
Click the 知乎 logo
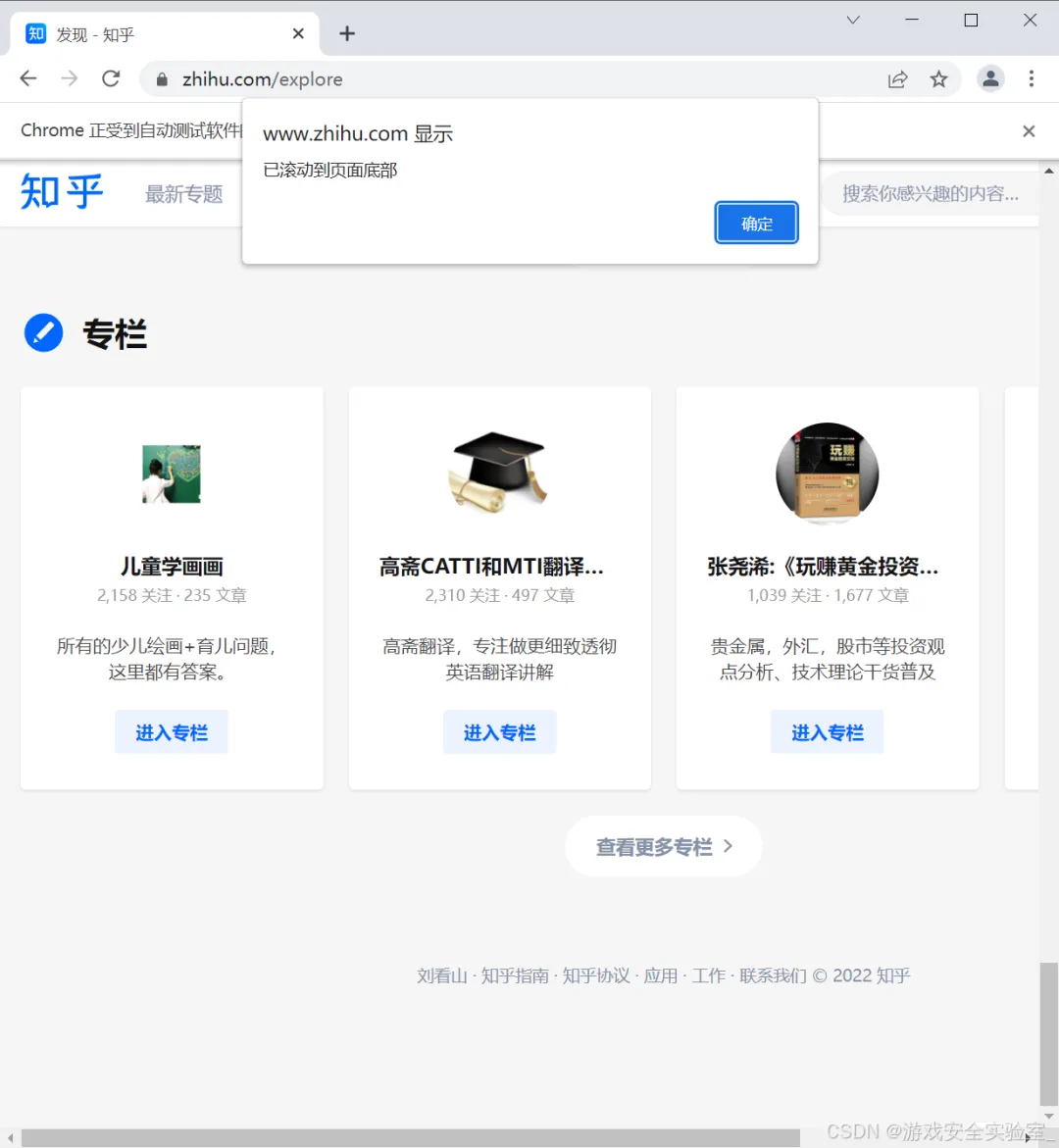point(62,192)
